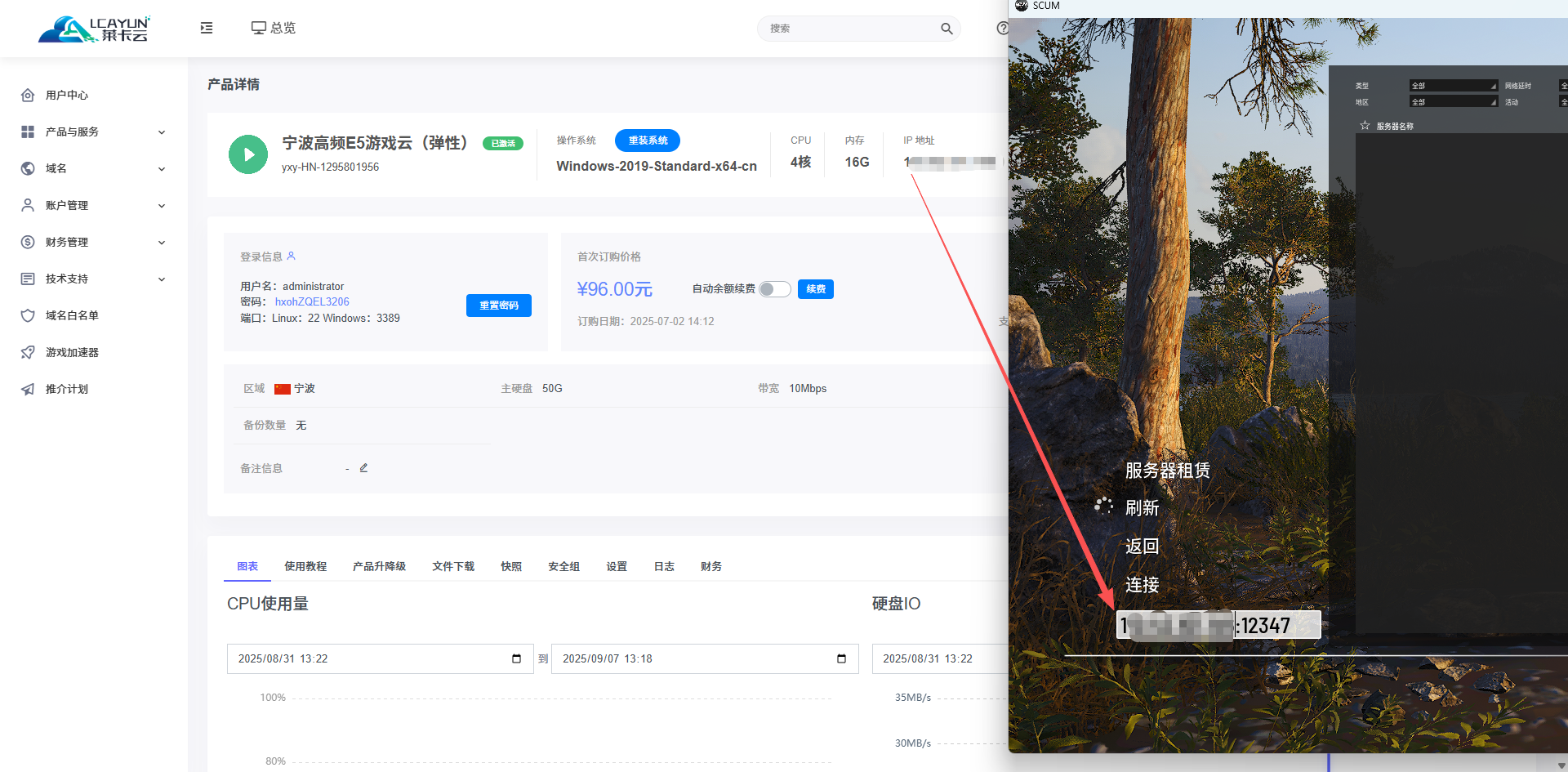Click the instance ID yxy-HN-1295801956
The image size is (1568, 772).
(x=330, y=167)
